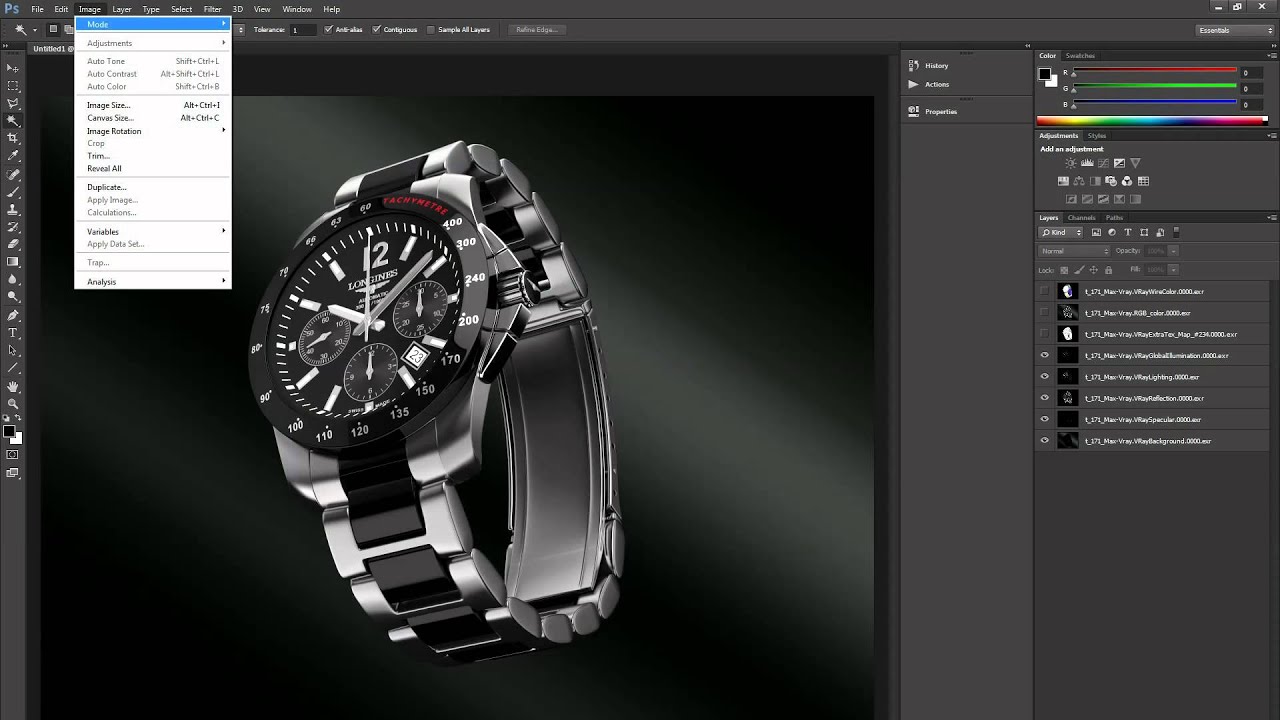Viewport: 1280px width, 720px height.
Task: Show the RGB_color layer
Action: [1045, 313]
